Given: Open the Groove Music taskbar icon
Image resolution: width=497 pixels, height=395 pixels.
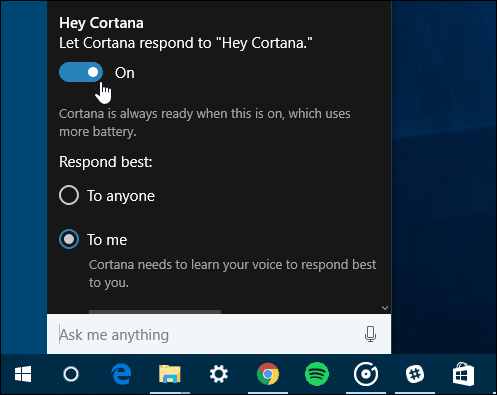Looking at the screenshot, I should click(x=366, y=374).
